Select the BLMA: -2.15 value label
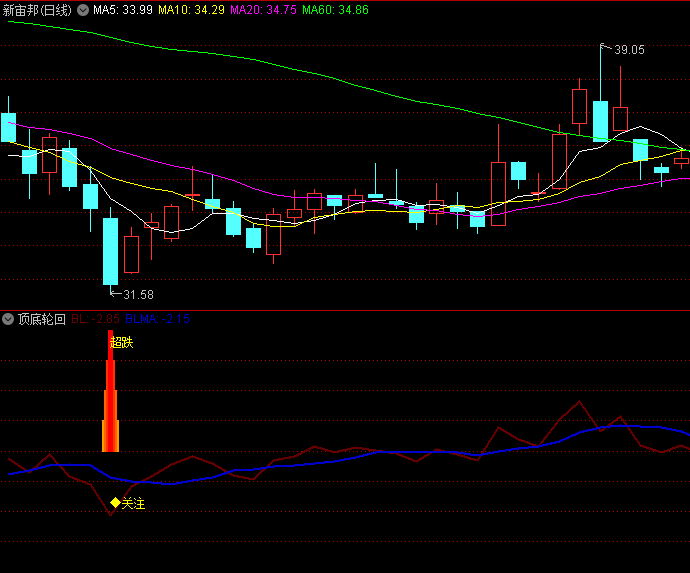 [x=157, y=319]
